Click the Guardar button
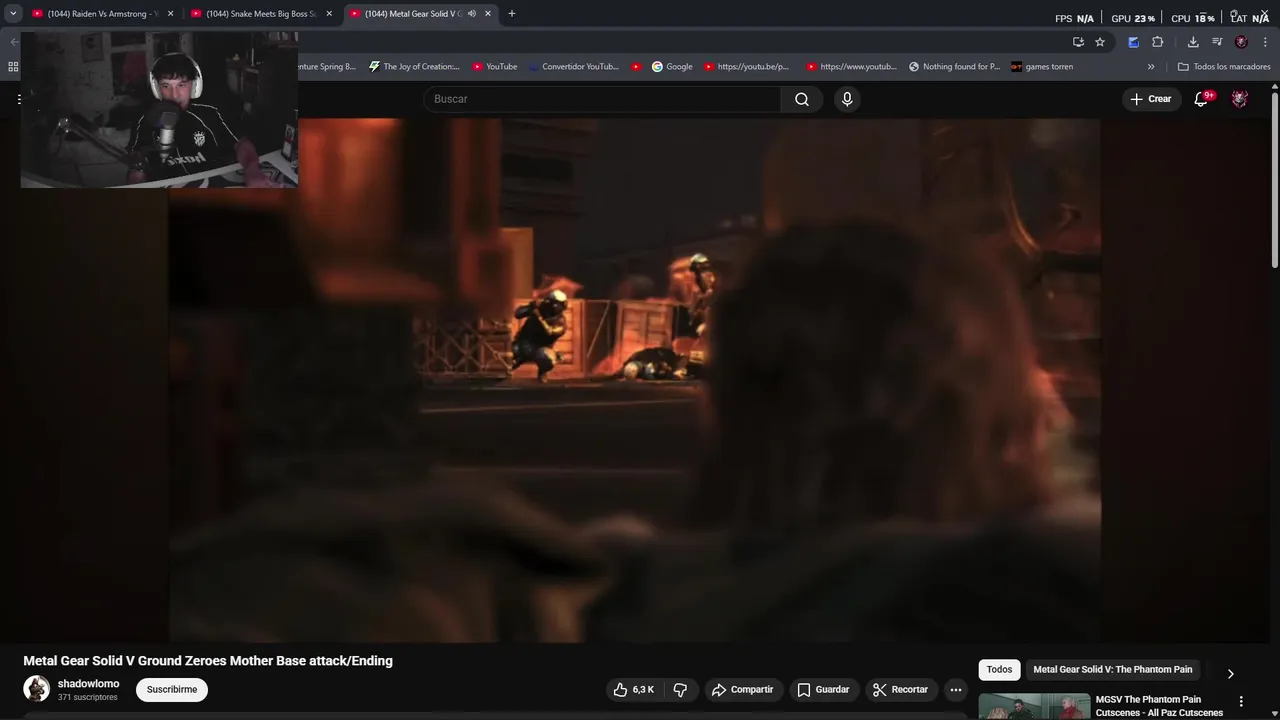 (823, 689)
